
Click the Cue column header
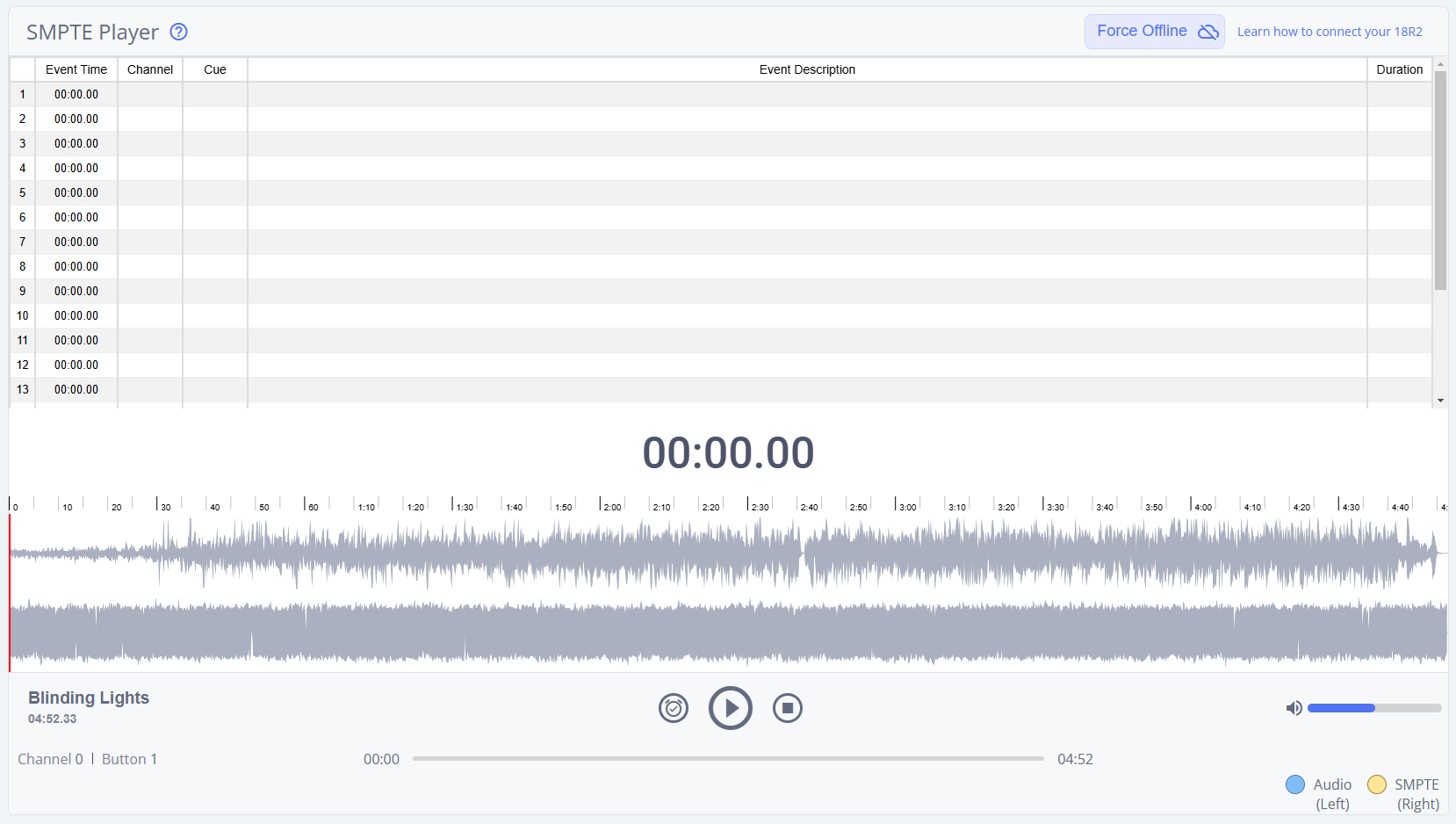click(x=215, y=69)
